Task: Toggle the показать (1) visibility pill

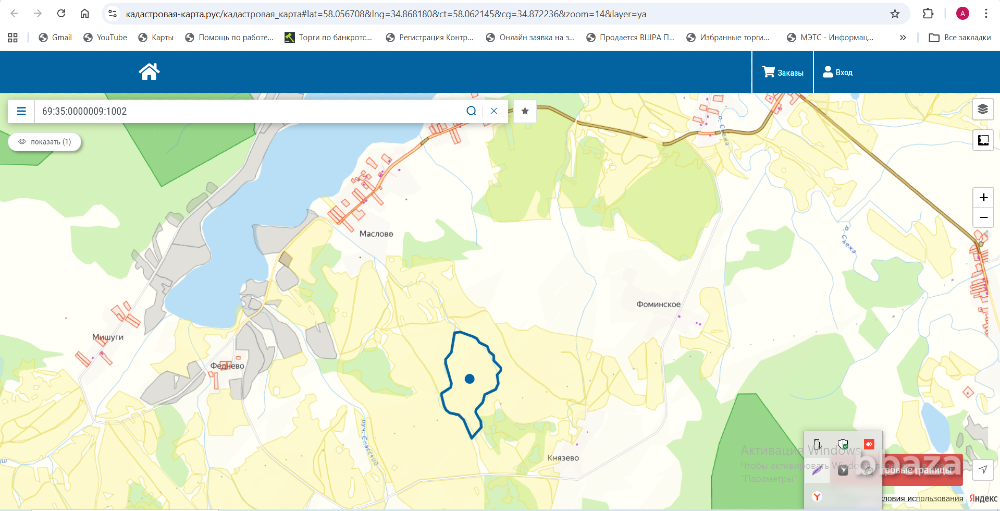Action: (x=45, y=142)
